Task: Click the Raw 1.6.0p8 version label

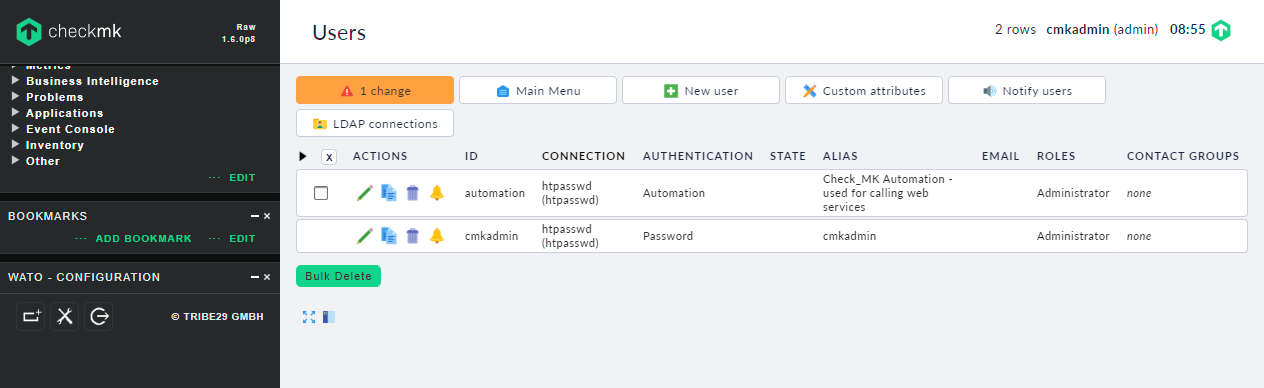Action: point(238,33)
